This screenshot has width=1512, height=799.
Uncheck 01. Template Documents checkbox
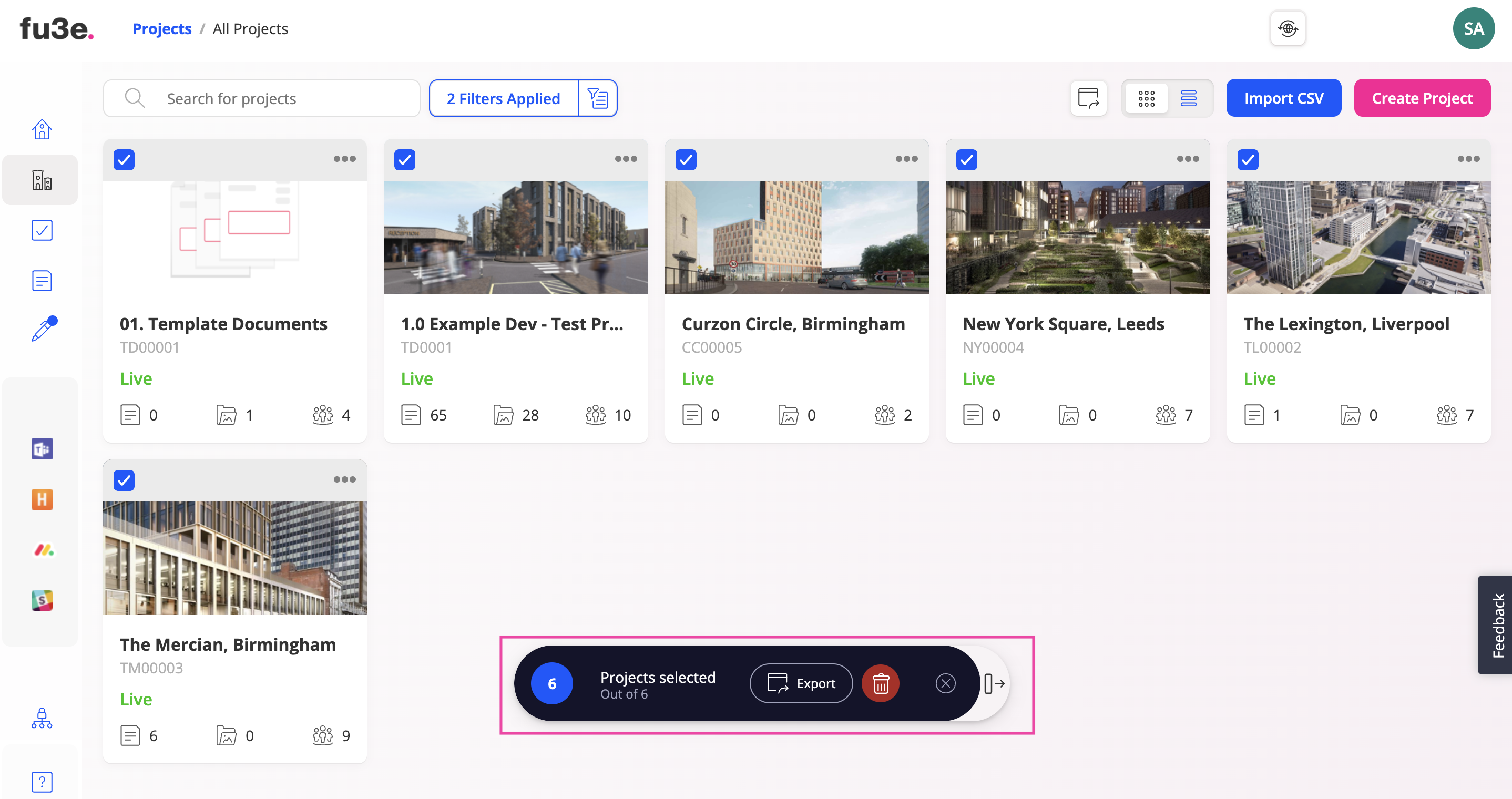point(124,160)
